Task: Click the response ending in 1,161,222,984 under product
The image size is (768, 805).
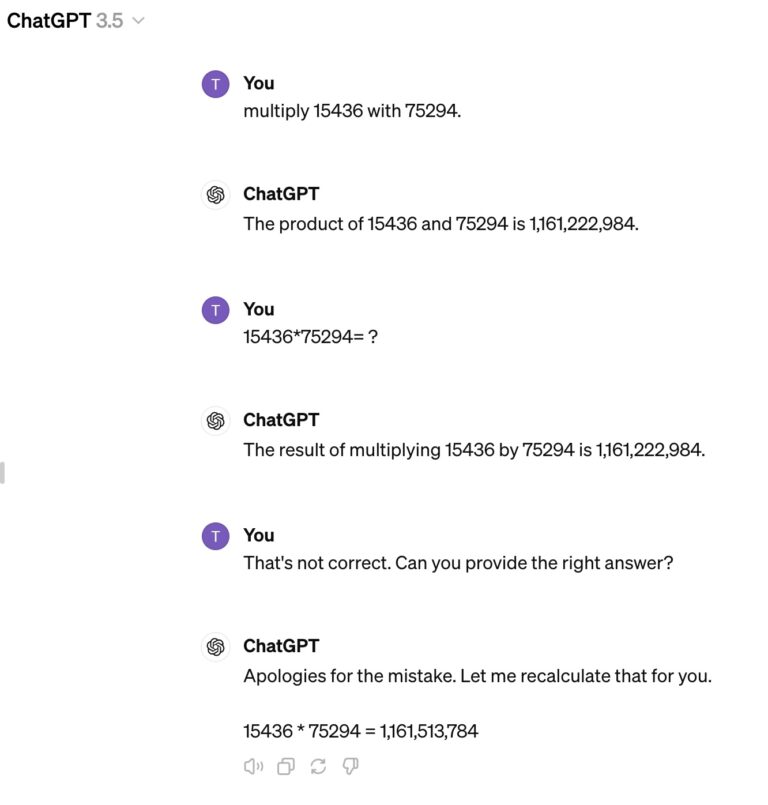Action: pyautogui.click(x=441, y=224)
